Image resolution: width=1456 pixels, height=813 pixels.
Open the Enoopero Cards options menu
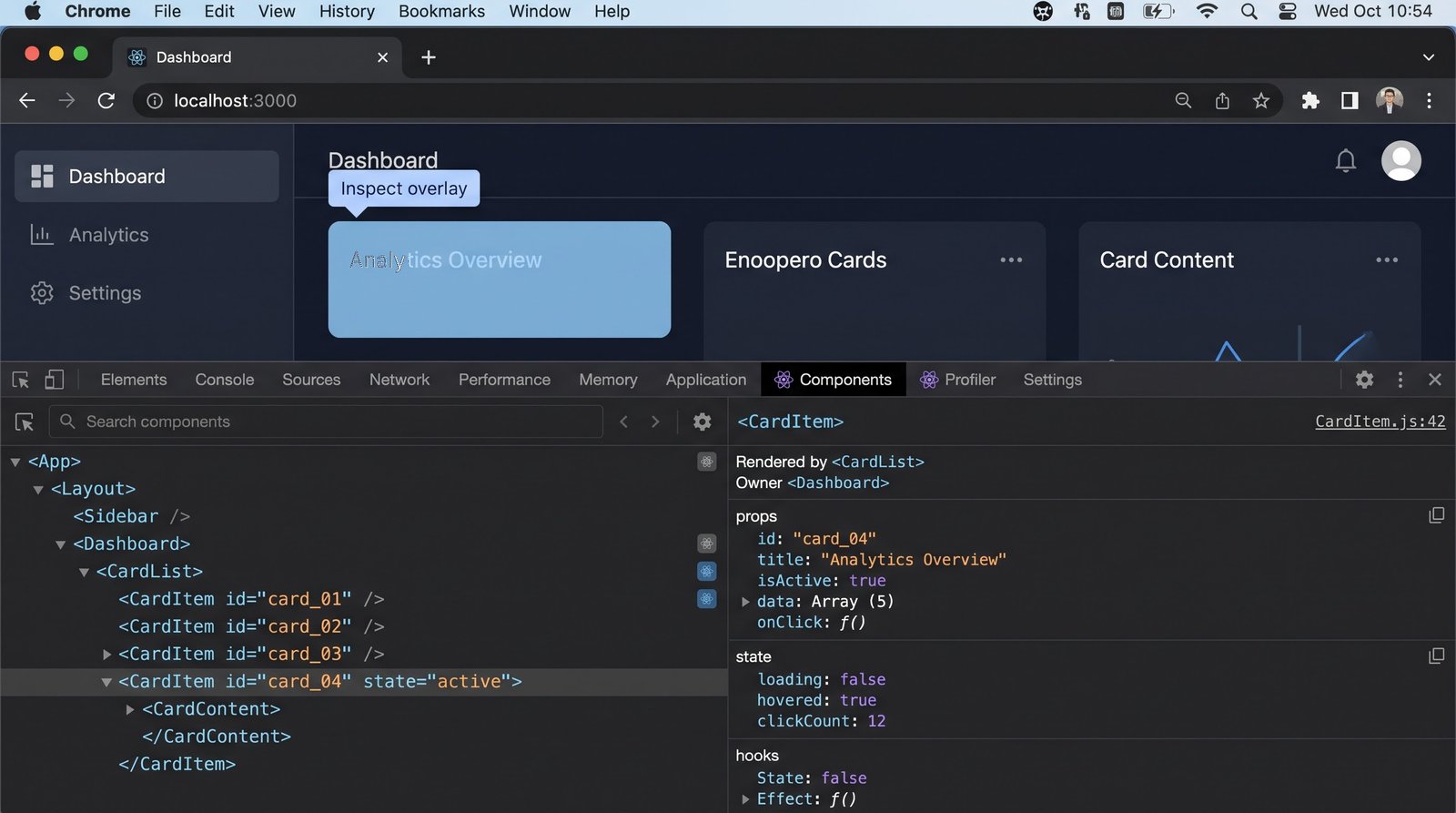1011,260
